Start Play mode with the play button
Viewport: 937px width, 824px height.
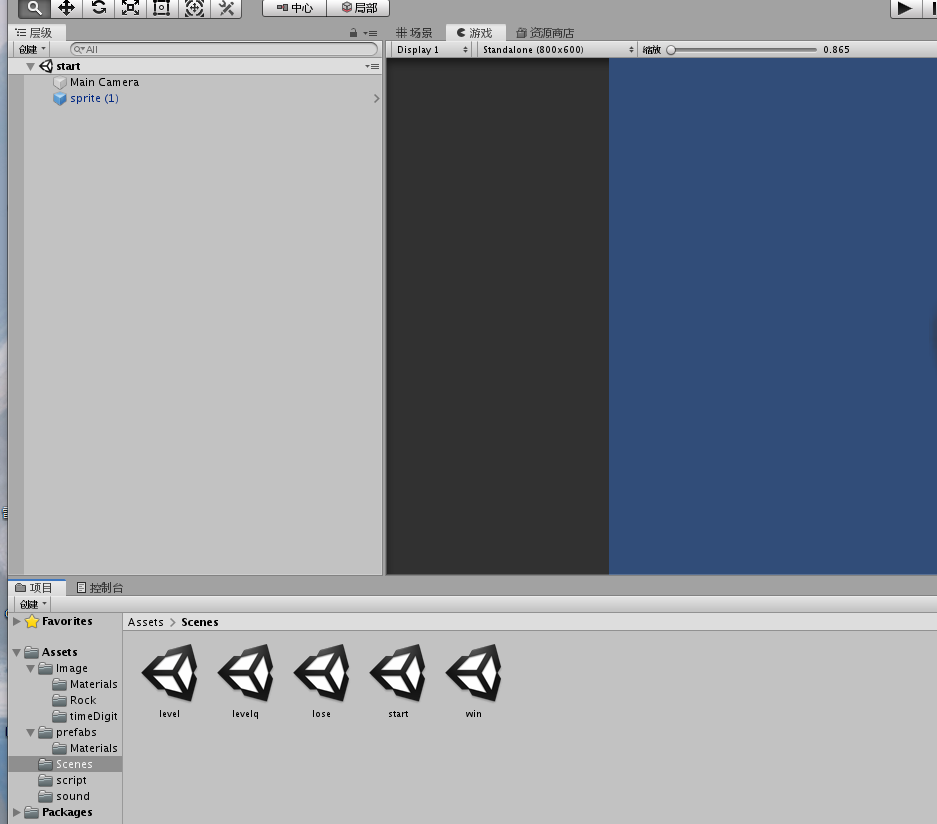tap(905, 8)
